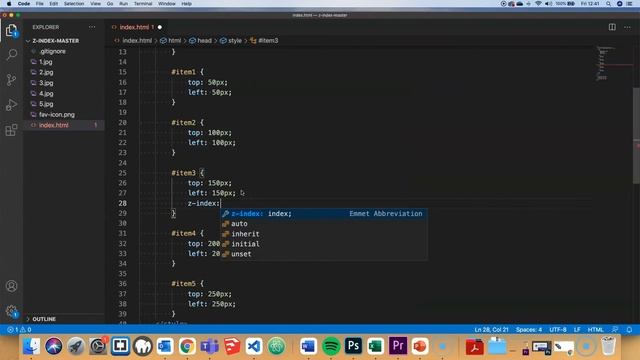Image resolution: width=640 pixels, height=360 pixels.
Task: Open fav-icon.png in the explorer
Action: 57,115
